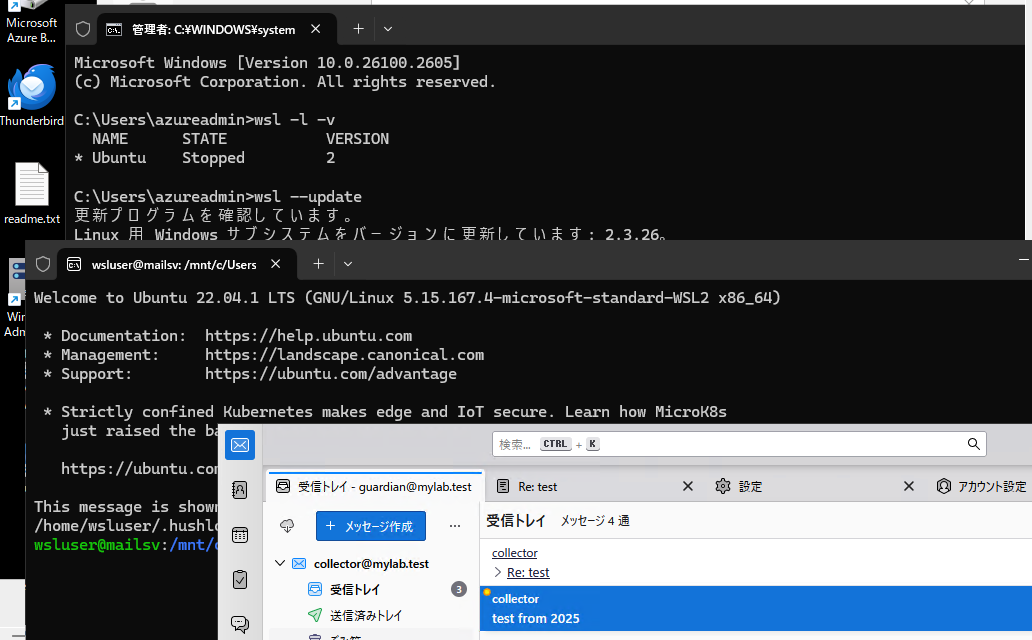Close the wsluser@mailsv terminal tab
This screenshot has width=1032, height=640.
(x=276, y=264)
